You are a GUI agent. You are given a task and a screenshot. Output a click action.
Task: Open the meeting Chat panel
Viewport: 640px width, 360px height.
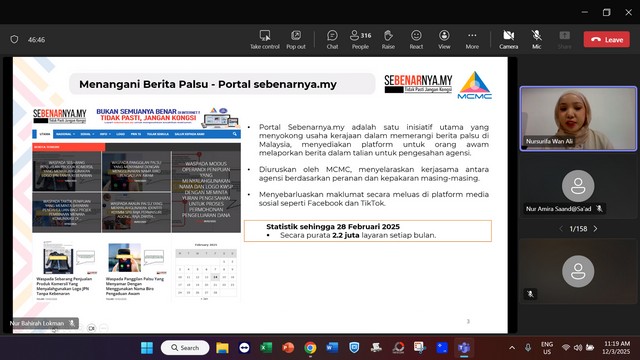pyautogui.click(x=332, y=40)
